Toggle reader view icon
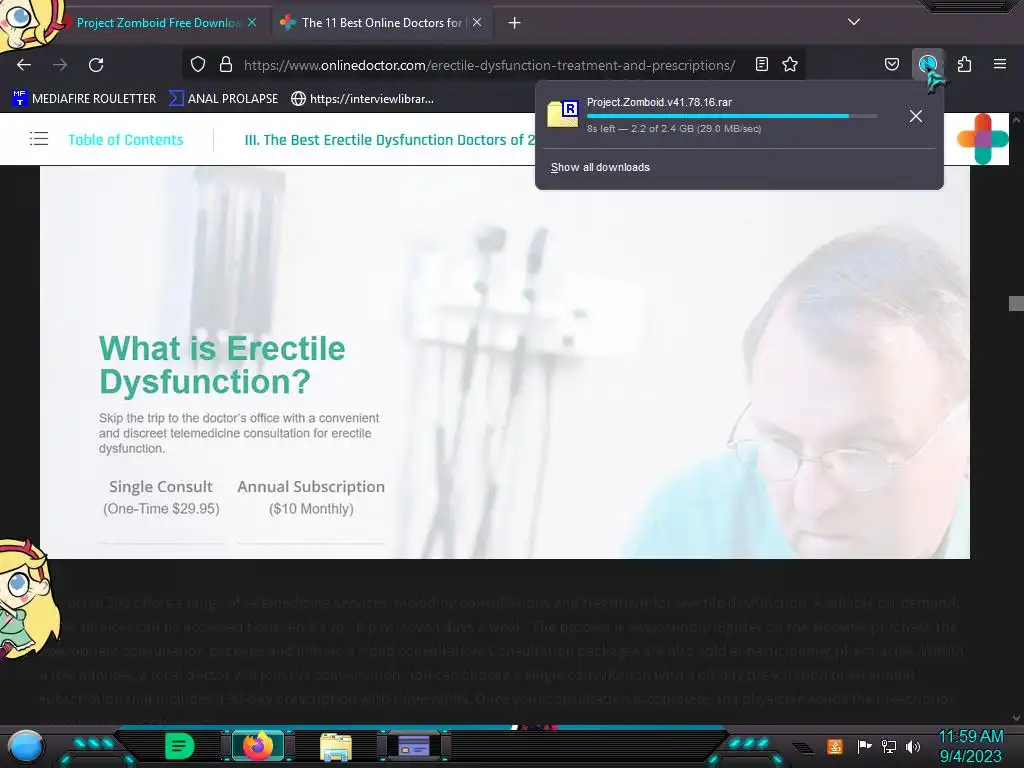 click(x=761, y=64)
